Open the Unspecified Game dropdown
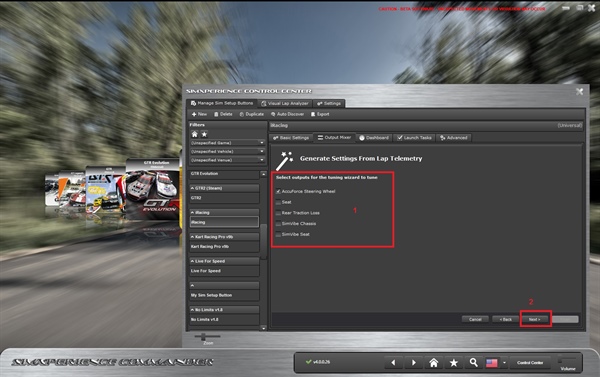Viewport: 600px width, 377px height. [227, 143]
